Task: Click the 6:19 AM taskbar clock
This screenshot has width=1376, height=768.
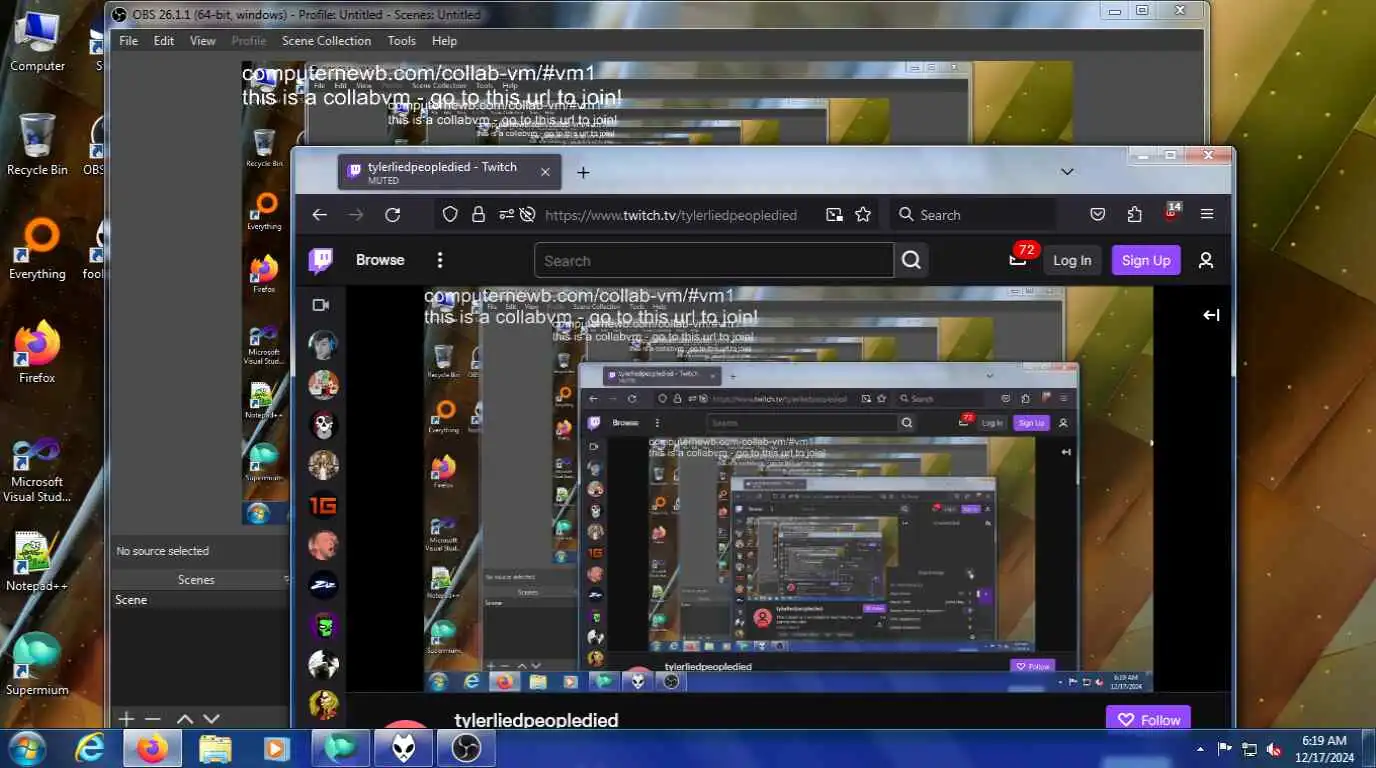Action: (1325, 748)
